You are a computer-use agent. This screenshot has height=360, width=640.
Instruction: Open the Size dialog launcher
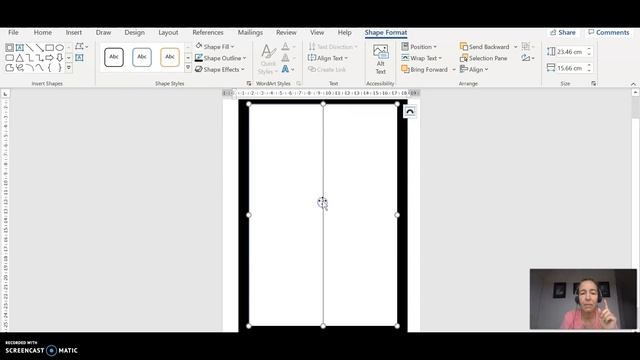pos(593,83)
